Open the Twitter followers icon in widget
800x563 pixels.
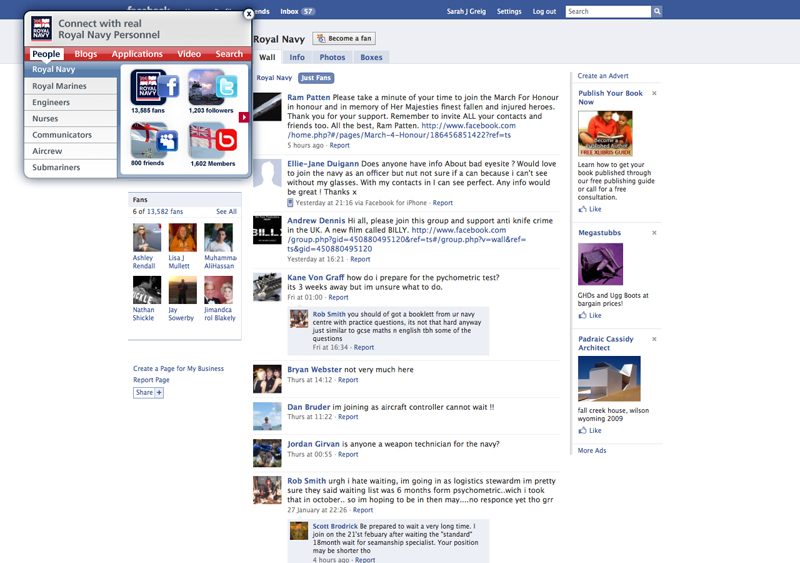point(212,89)
